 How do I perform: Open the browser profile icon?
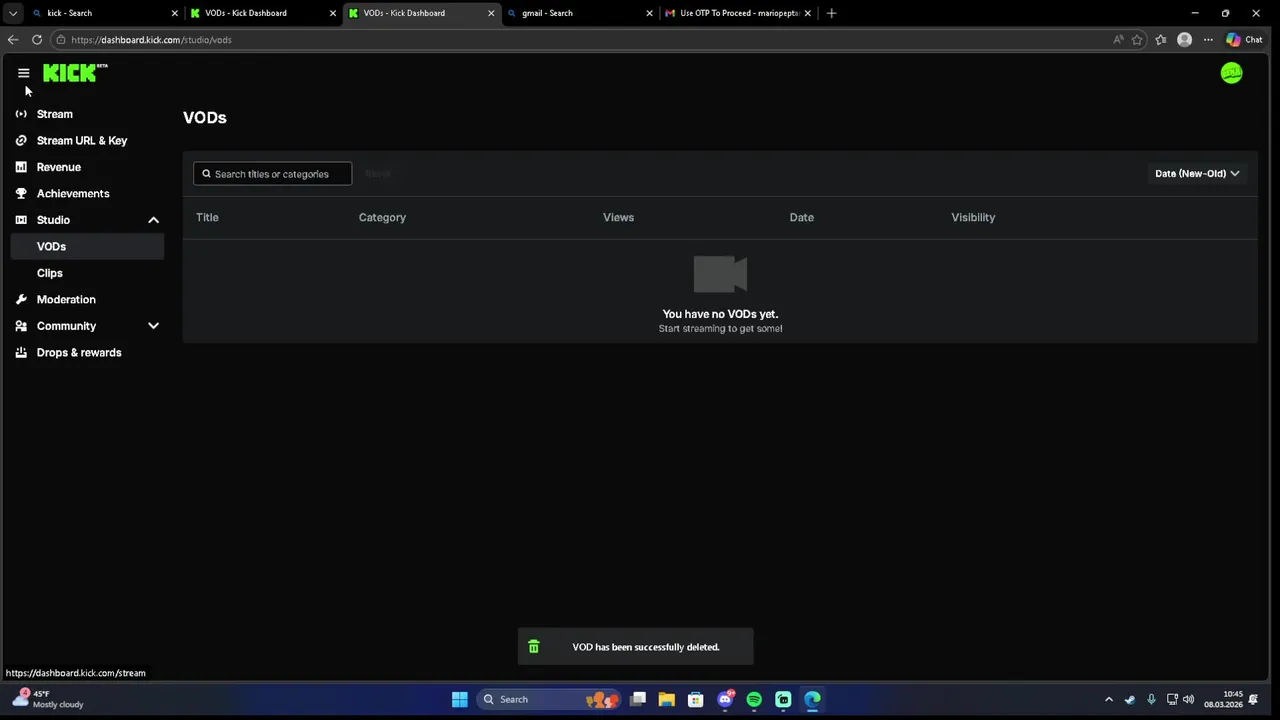point(1185,40)
